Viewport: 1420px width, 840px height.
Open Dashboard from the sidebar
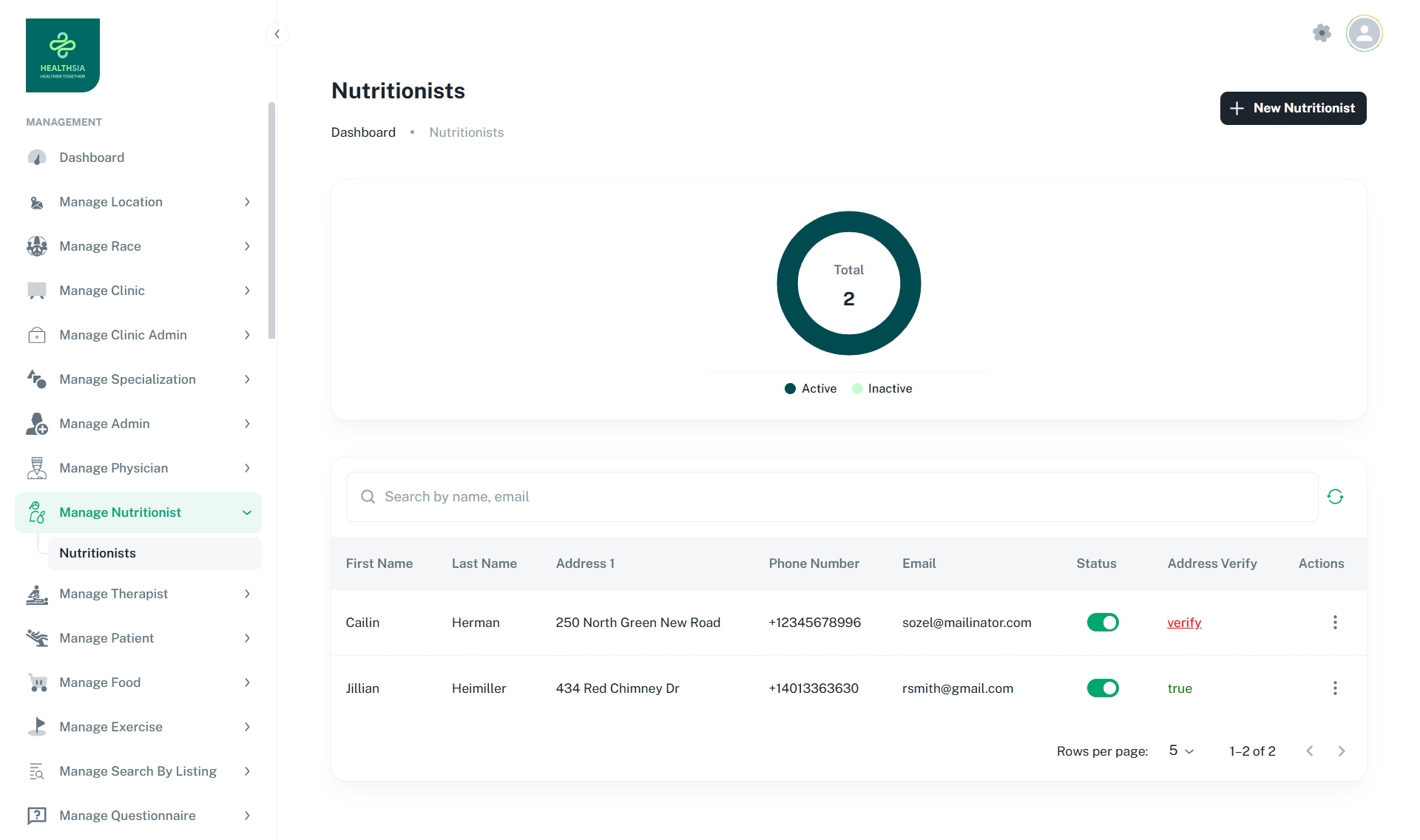(x=92, y=157)
